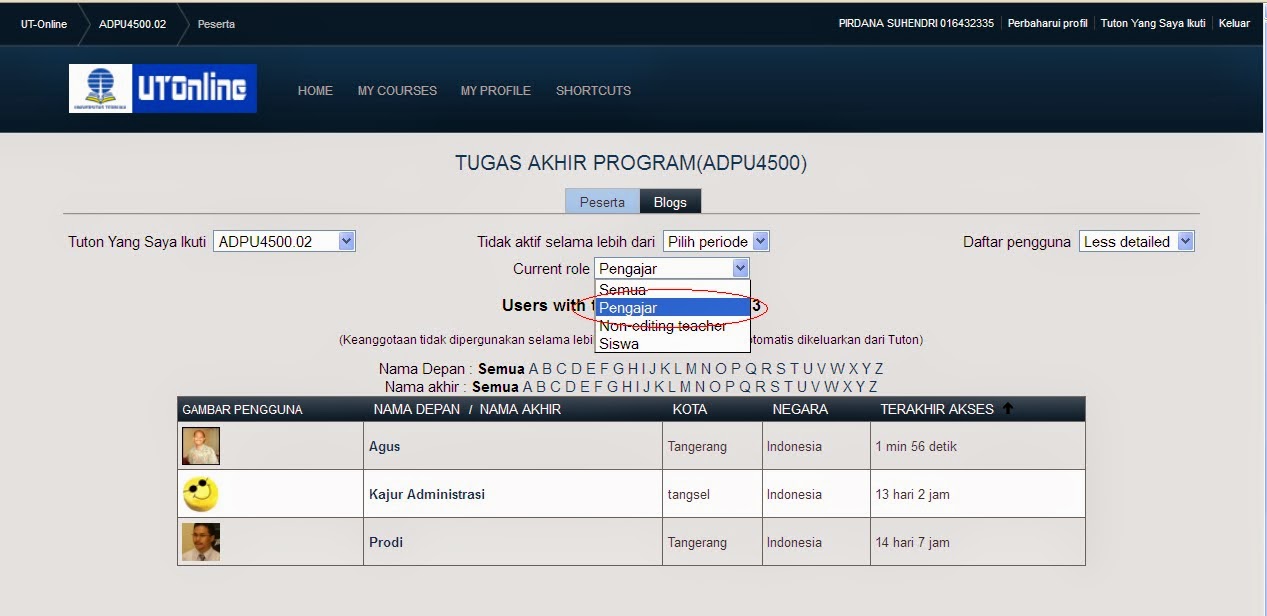Image resolution: width=1267 pixels, height=616 pixels.
Task: Filter Nama Depan by letter A
Action: point(534,369)
